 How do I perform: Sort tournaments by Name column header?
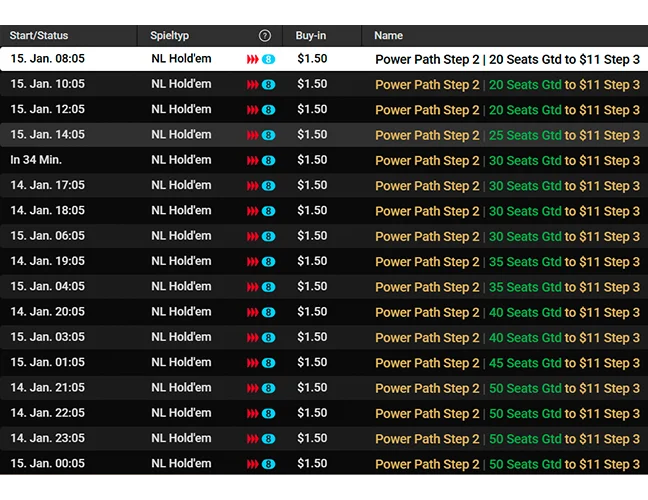(388, 36)
